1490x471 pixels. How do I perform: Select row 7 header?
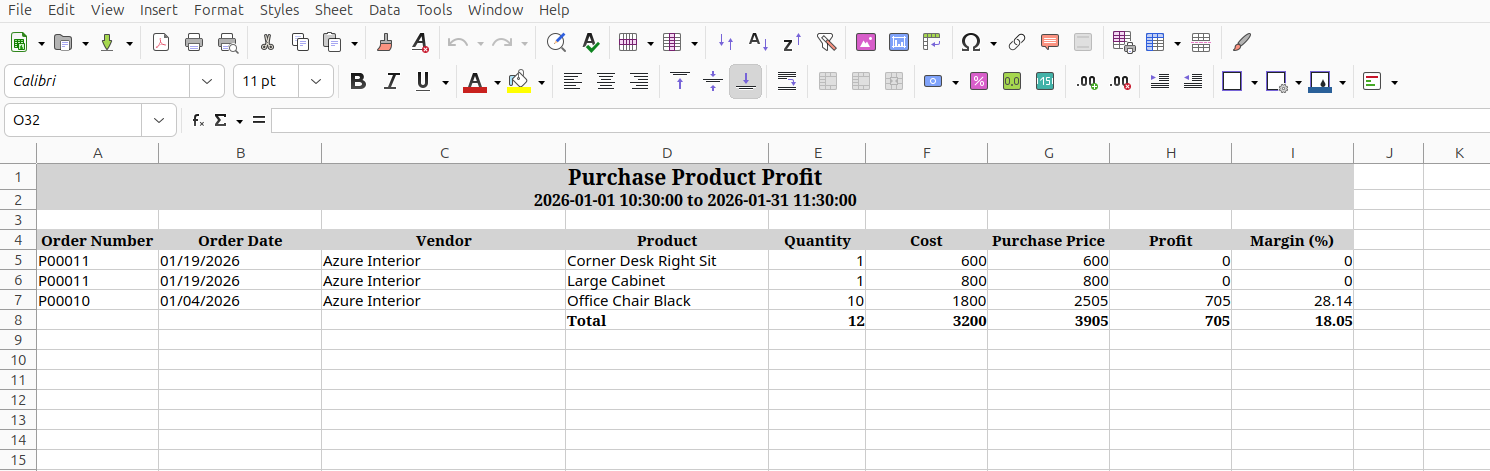tap(18, 300)
